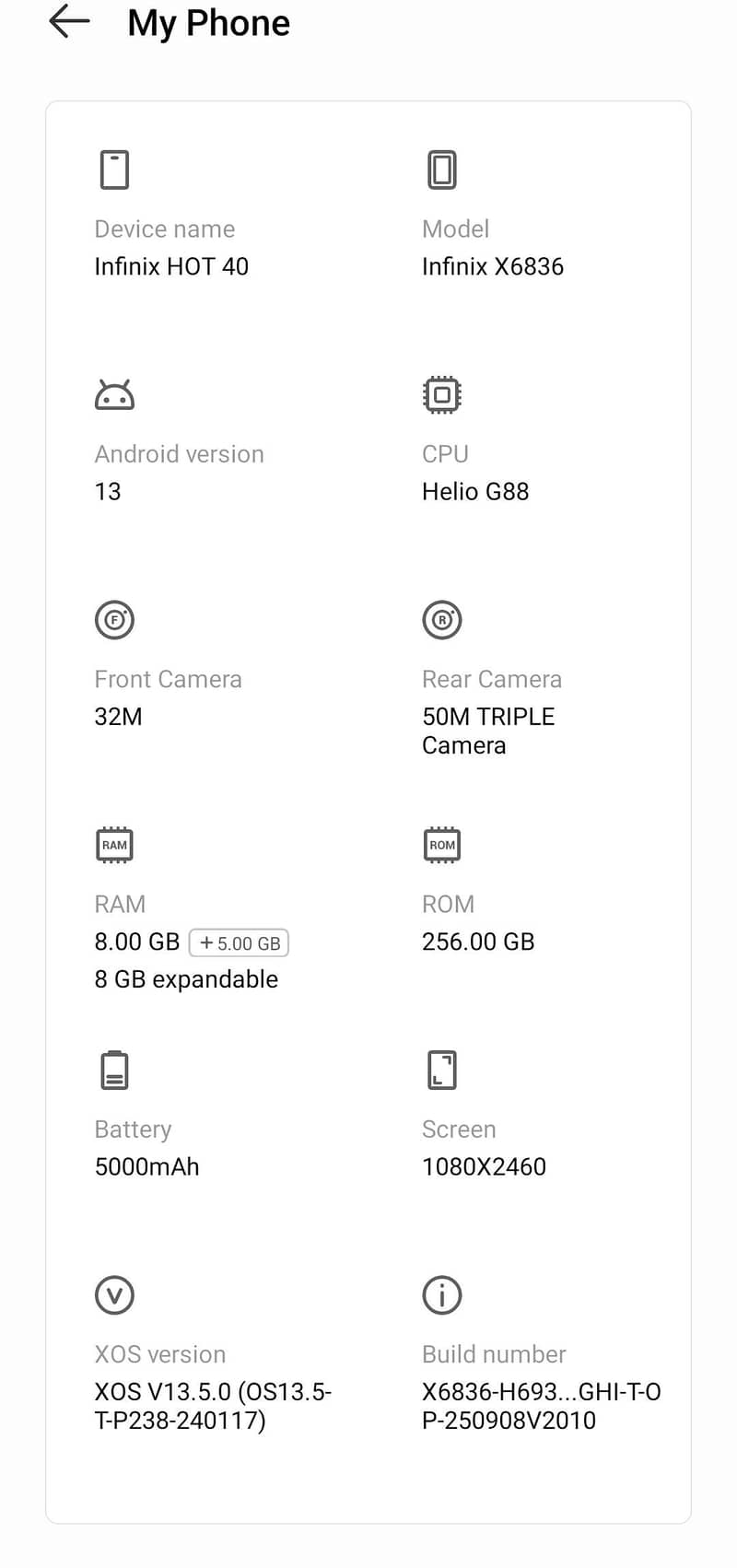Click the Model phone icon
The height and width of the screenshot is (1568, 737).
click(442, 170)
